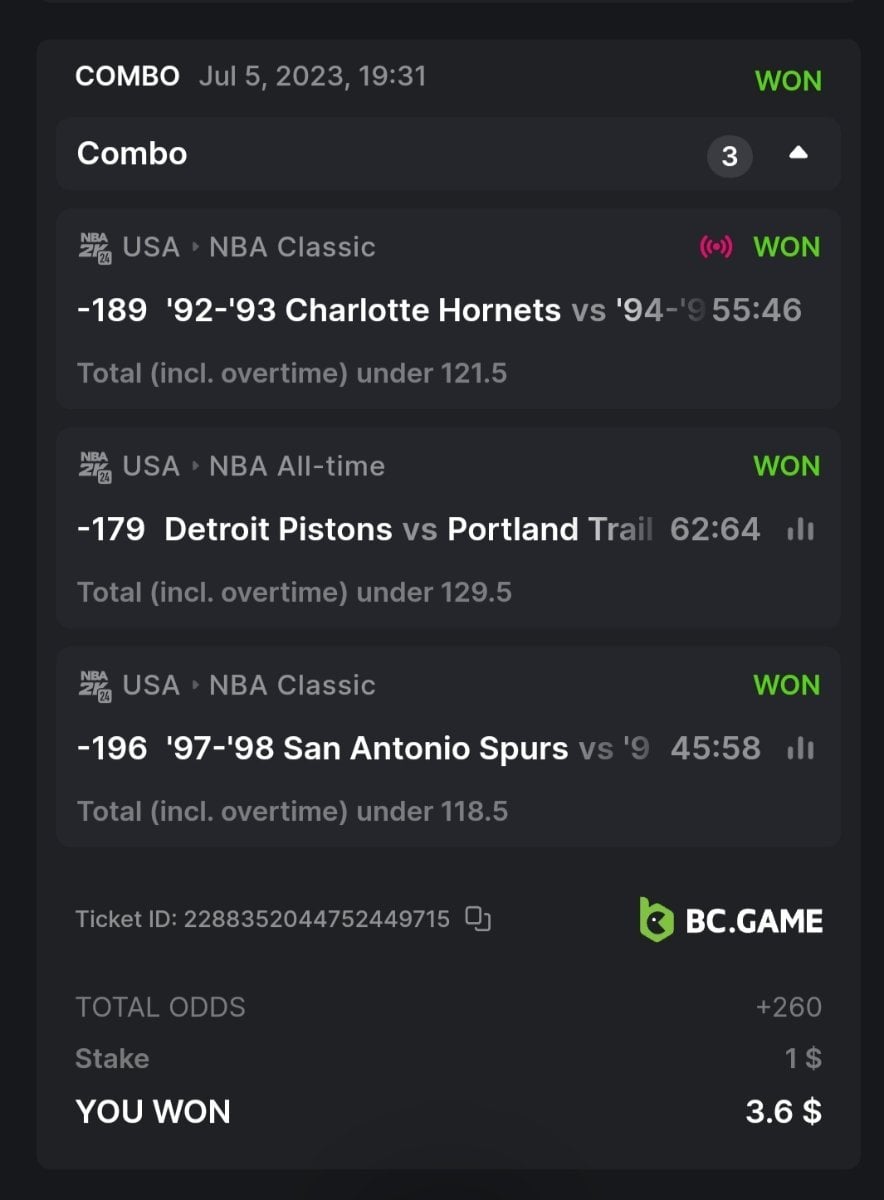
Task: Open stats icon for Detroit Pistons match
Action: pos(800,530)
